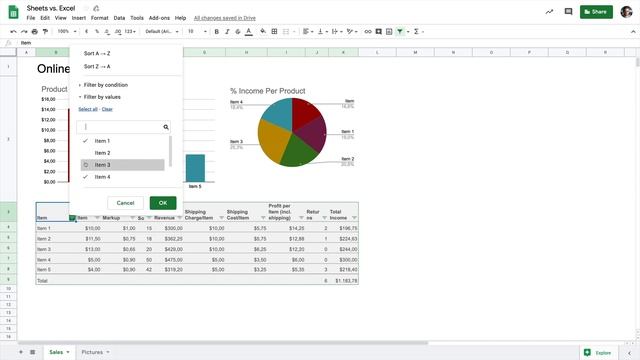The width and height of the screenshot is (640, 360).
Task: Collapse the toolbar with the up chevron
Action: click(633, 31)
